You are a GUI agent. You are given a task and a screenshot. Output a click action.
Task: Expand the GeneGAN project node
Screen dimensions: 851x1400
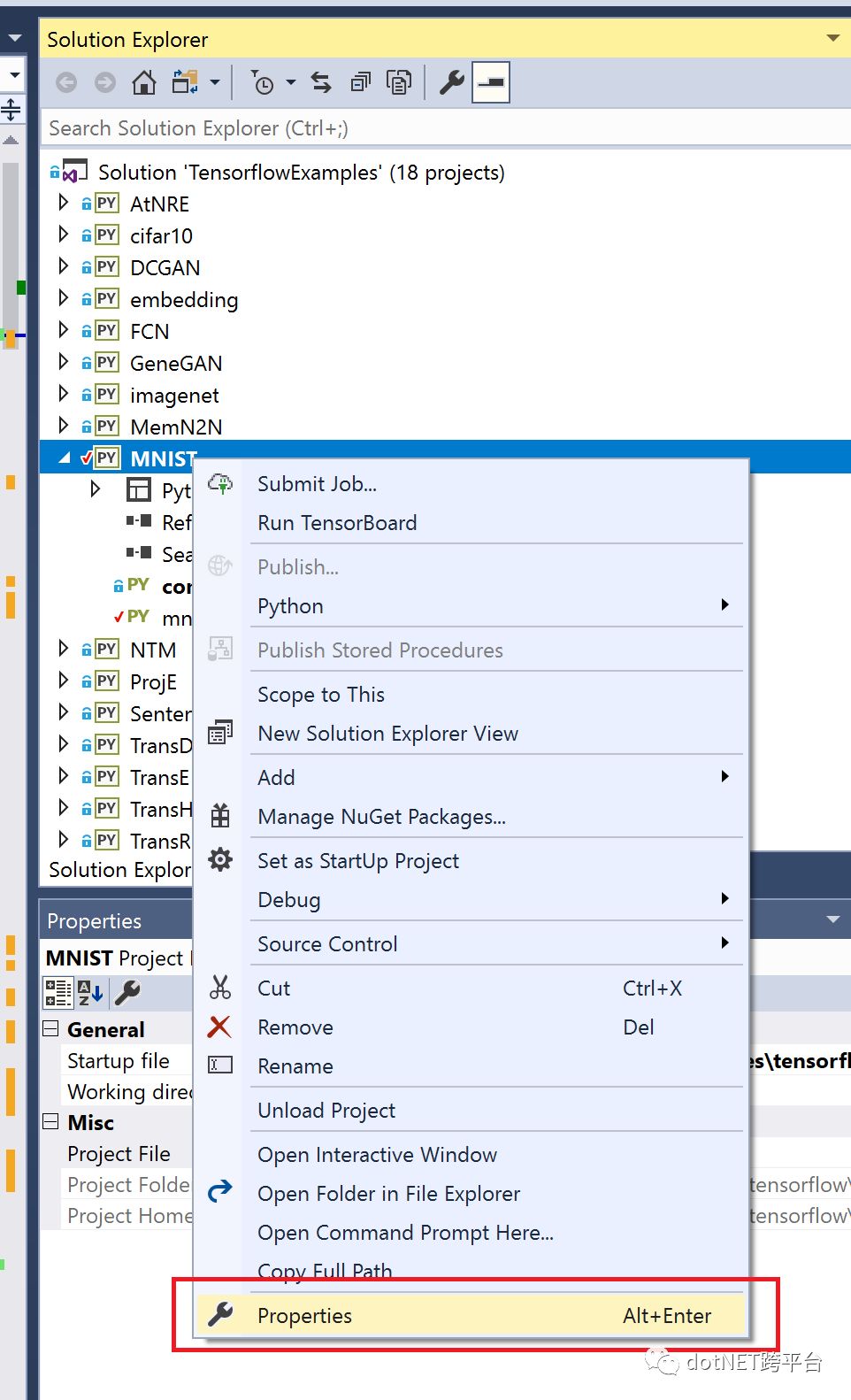point(63,362)
